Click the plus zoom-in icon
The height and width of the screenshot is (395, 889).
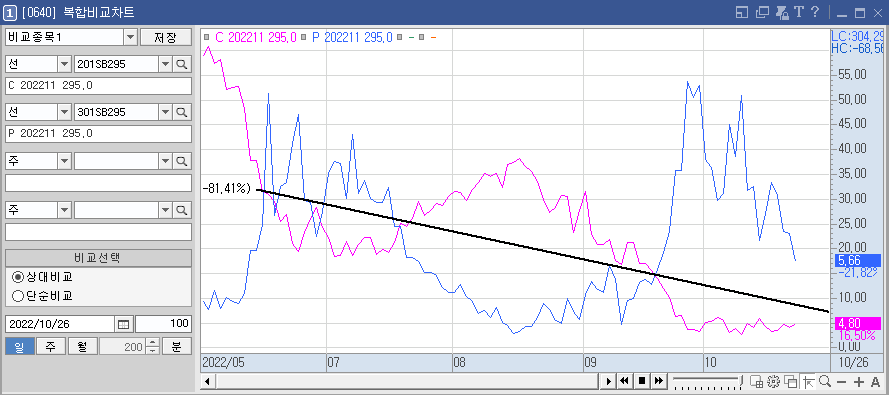pyautogui.click(x=859, y=381)
